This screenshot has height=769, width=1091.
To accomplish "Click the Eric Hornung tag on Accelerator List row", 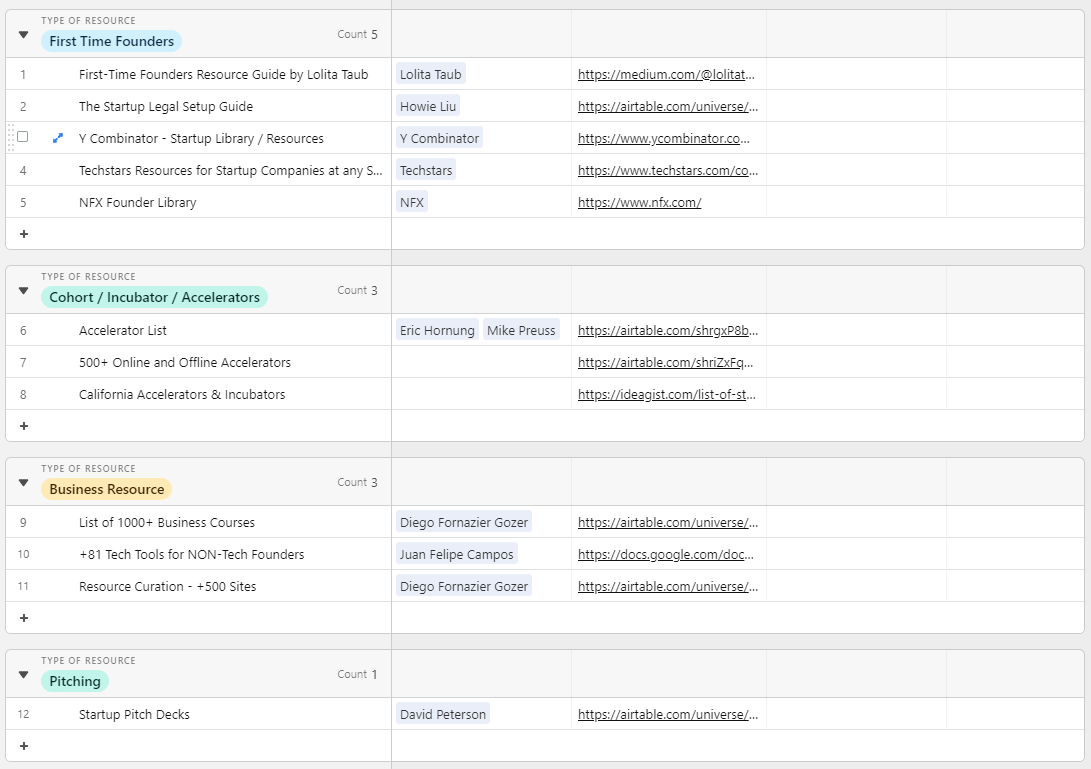I will [x=437, y=329].
